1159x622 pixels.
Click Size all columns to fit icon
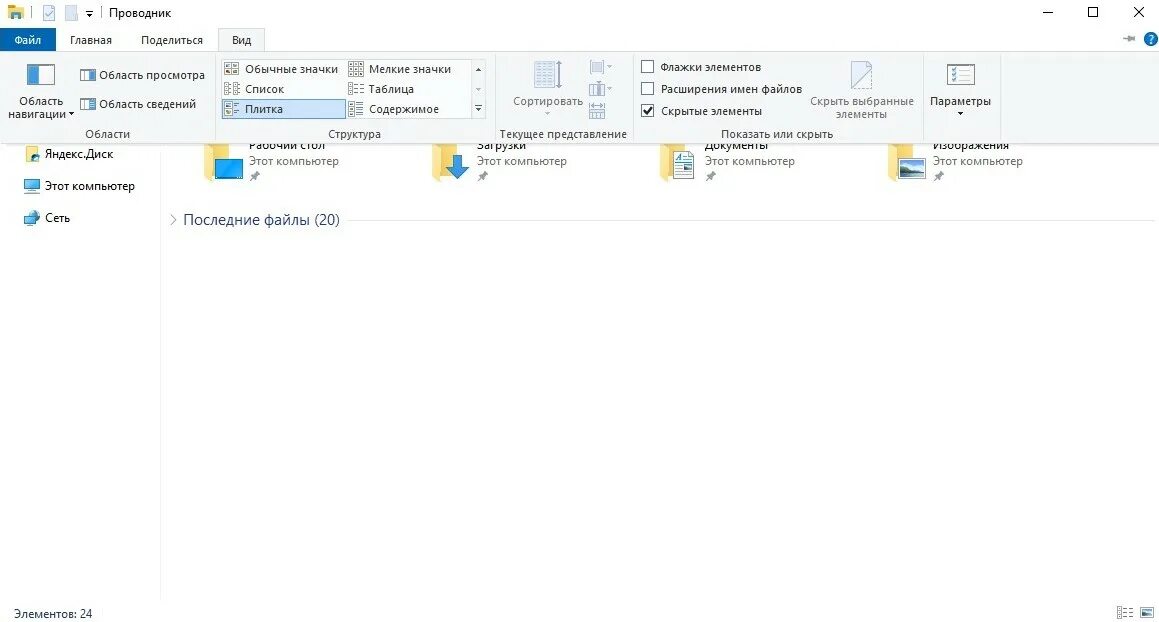(597, 111)
